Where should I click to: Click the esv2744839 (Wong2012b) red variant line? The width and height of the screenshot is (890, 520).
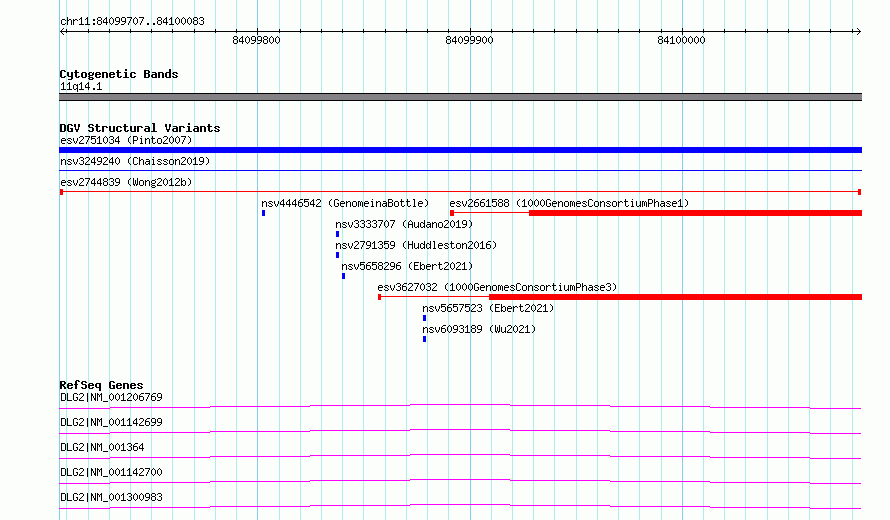[x=460, y=192]
